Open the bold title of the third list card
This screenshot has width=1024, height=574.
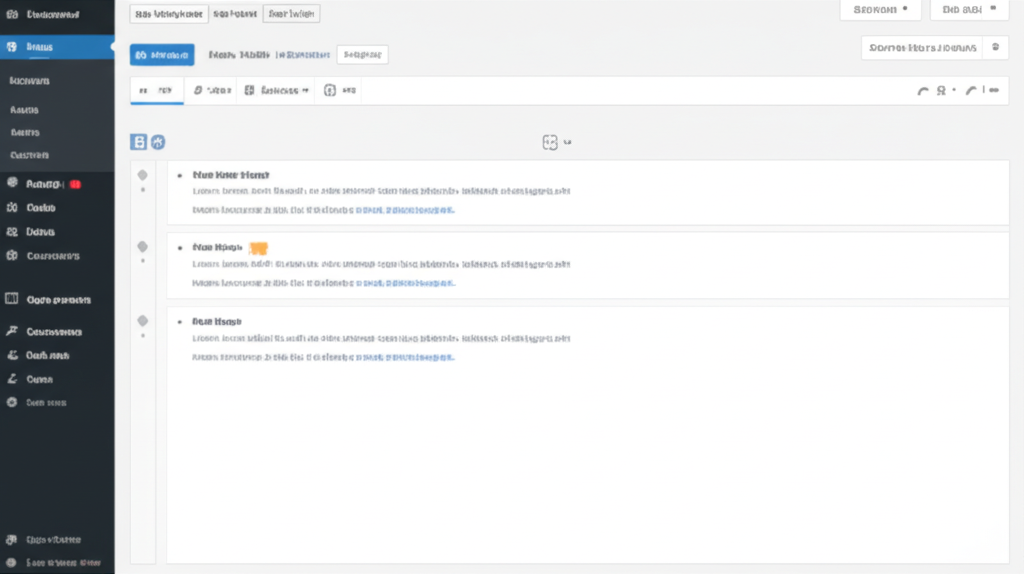click(x=217, y=321)
